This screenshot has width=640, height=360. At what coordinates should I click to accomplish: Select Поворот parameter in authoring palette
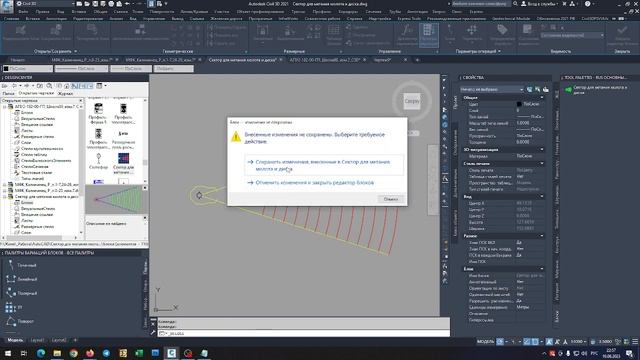(x=20, y=321)
